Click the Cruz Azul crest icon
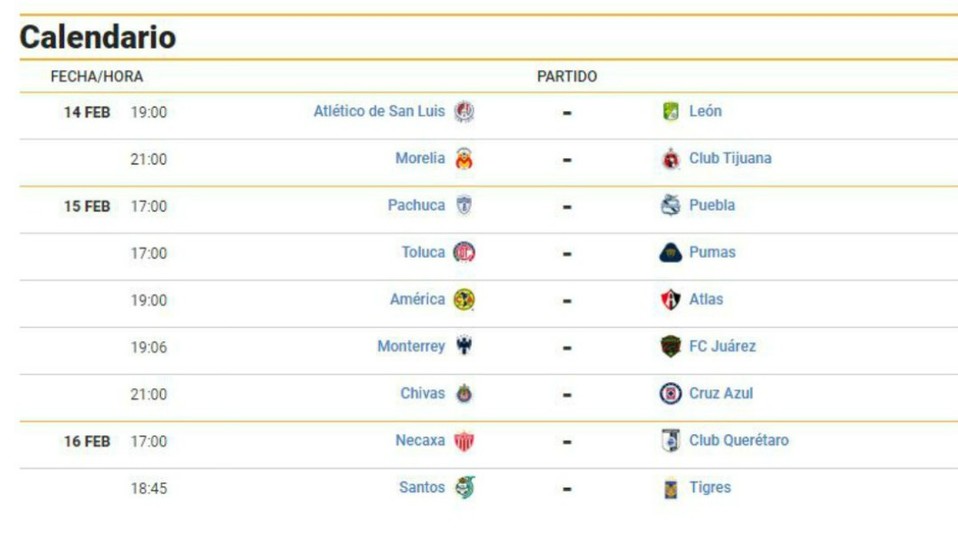958x542 pixels. pos(670,394)
